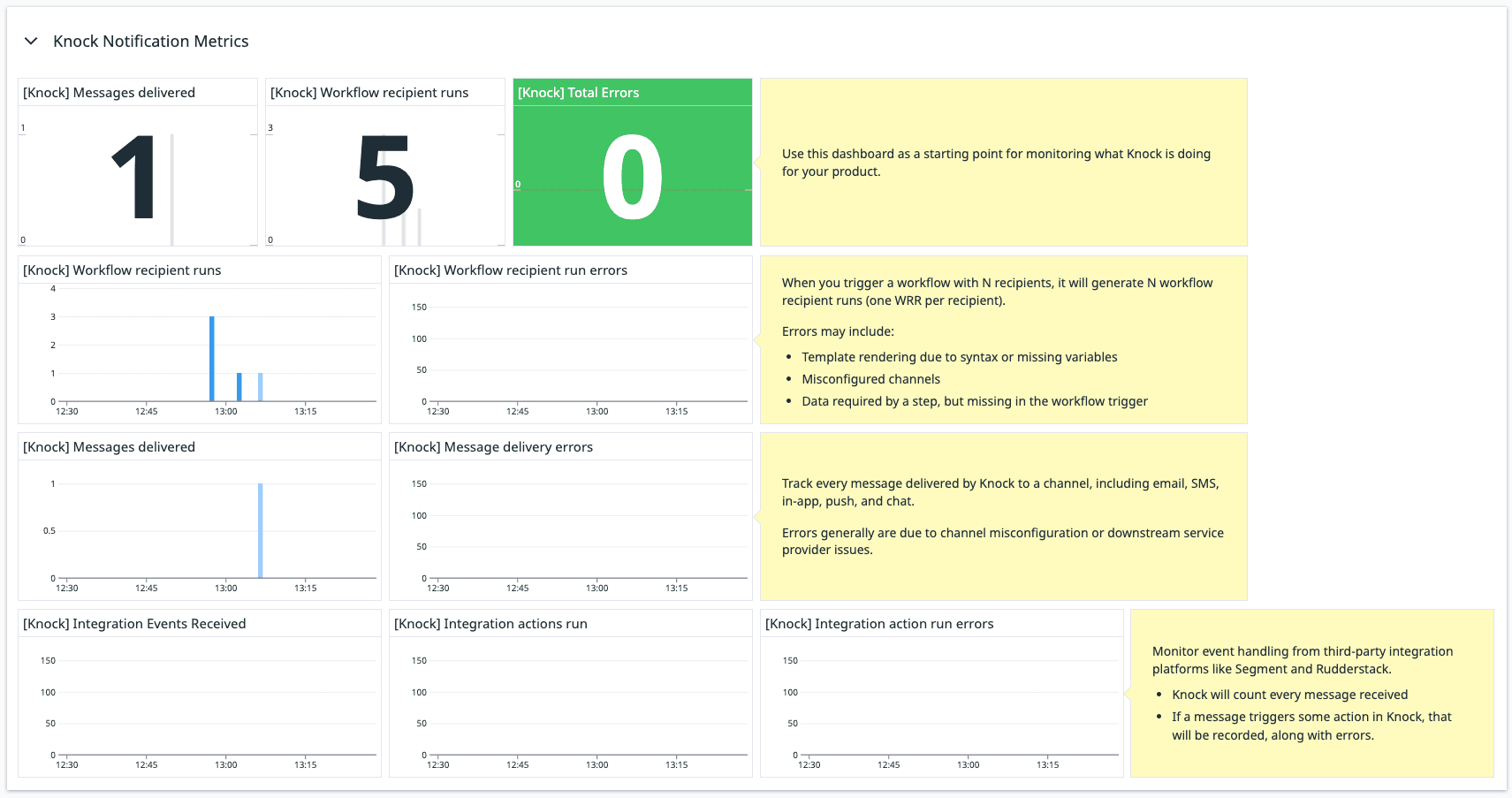1512x798 pixels.
Task: Click the 13:15 timestamp on Integration actions run
Action: [678, 764]
